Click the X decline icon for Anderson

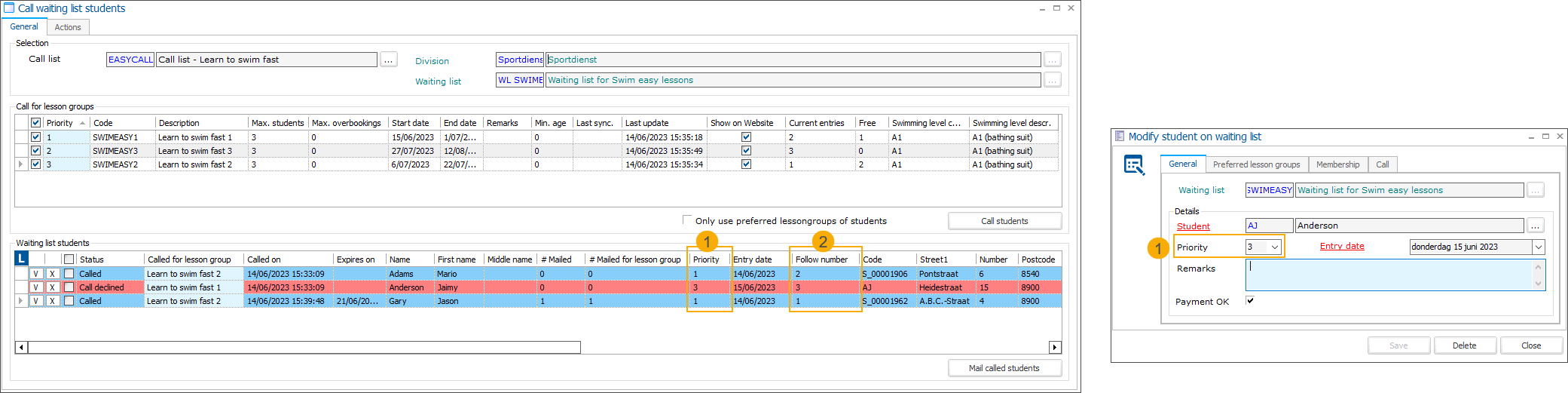pyautogui.click(x=52, y=287)
